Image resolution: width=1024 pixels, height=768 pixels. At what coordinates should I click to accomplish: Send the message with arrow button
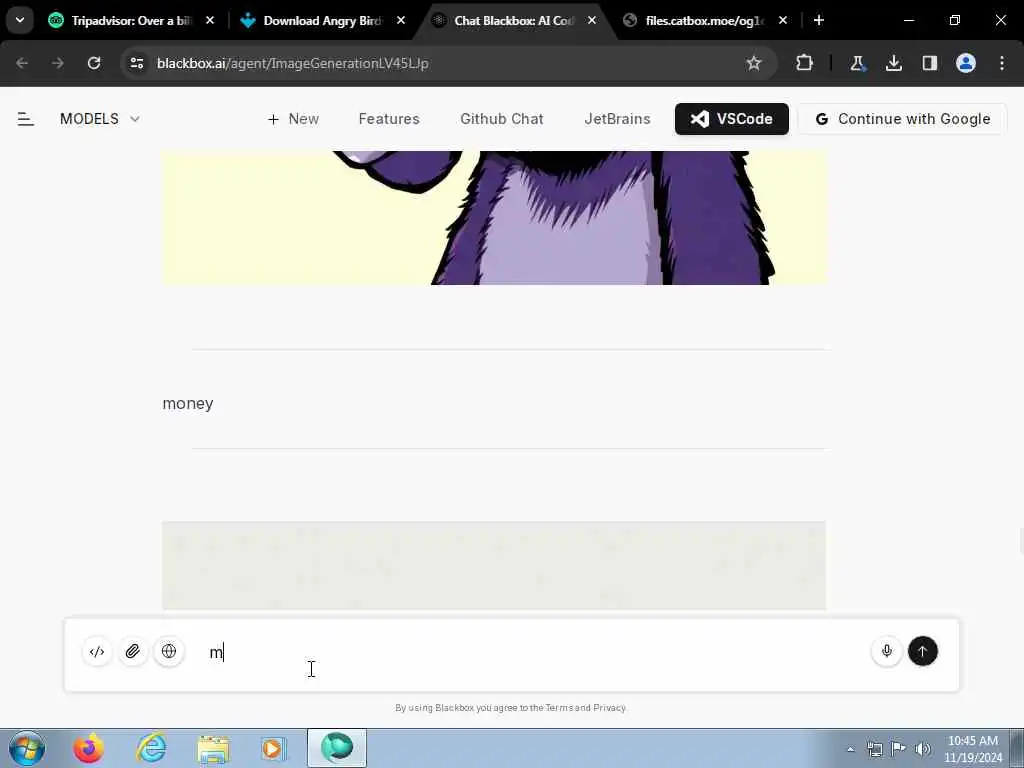click(922, 651)
